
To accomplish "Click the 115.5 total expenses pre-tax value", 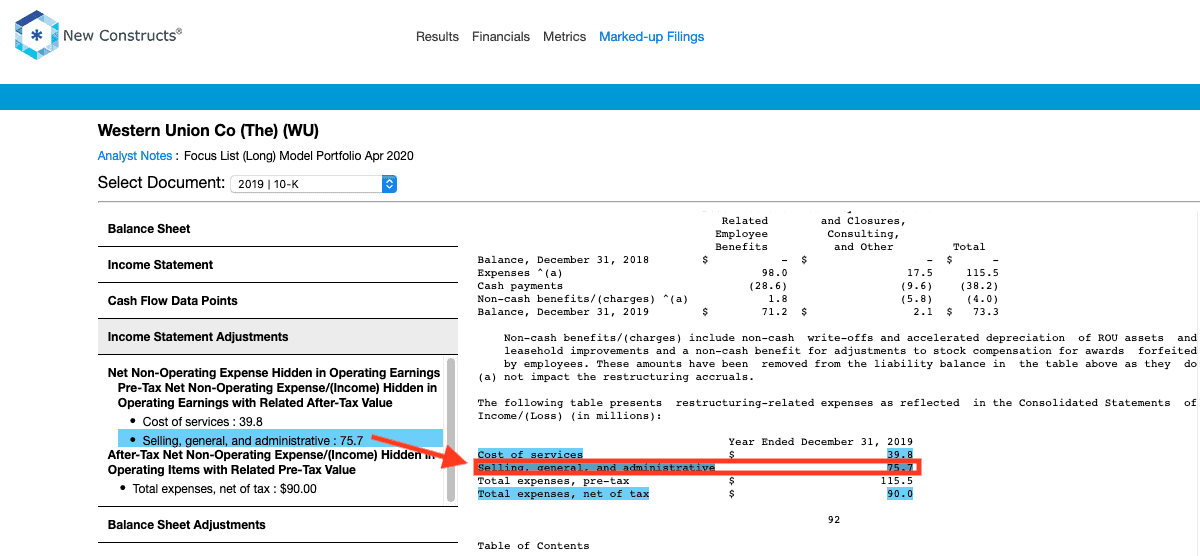I will point(897,481).
